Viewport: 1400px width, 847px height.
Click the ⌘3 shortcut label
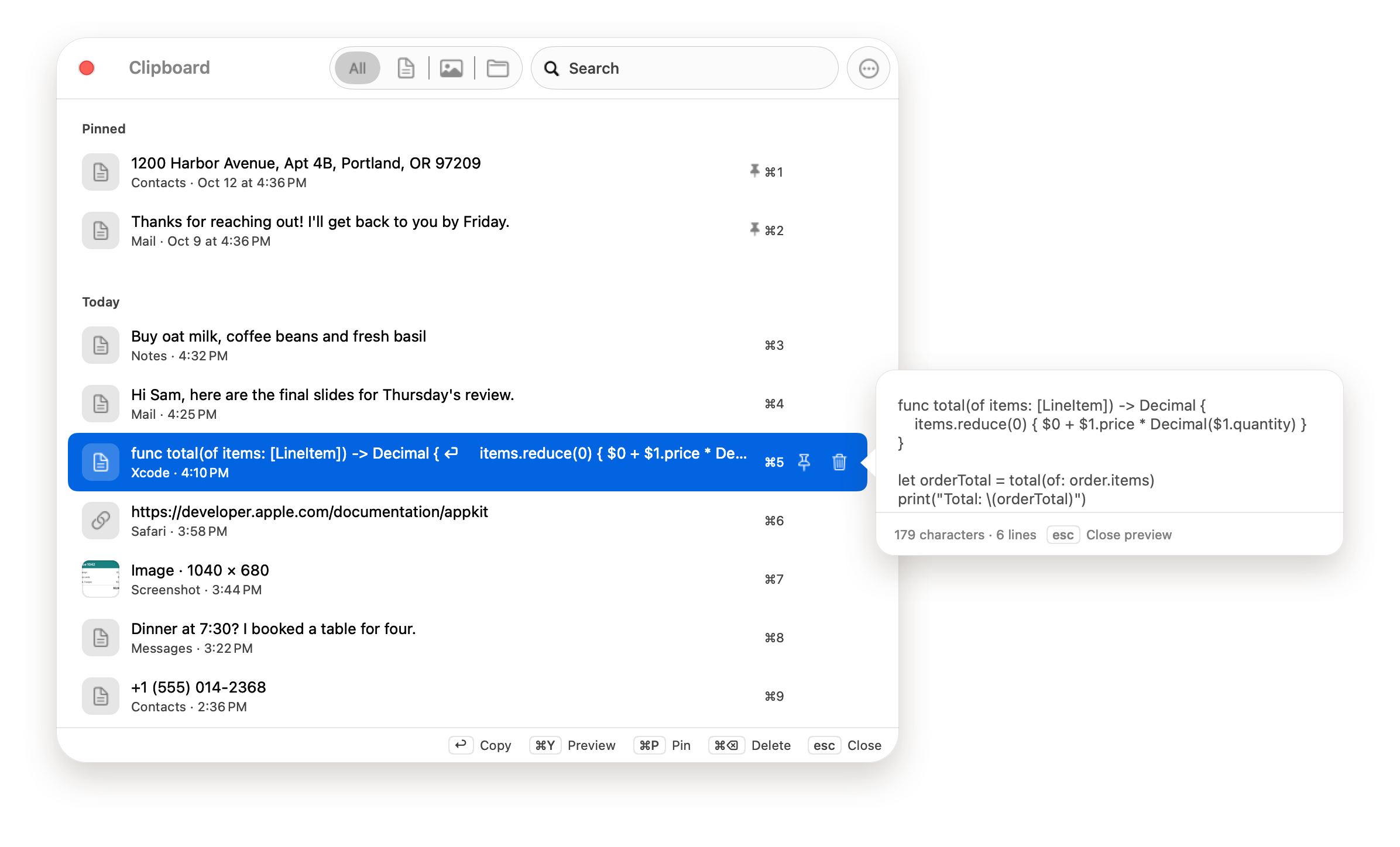tap(774, 345)
